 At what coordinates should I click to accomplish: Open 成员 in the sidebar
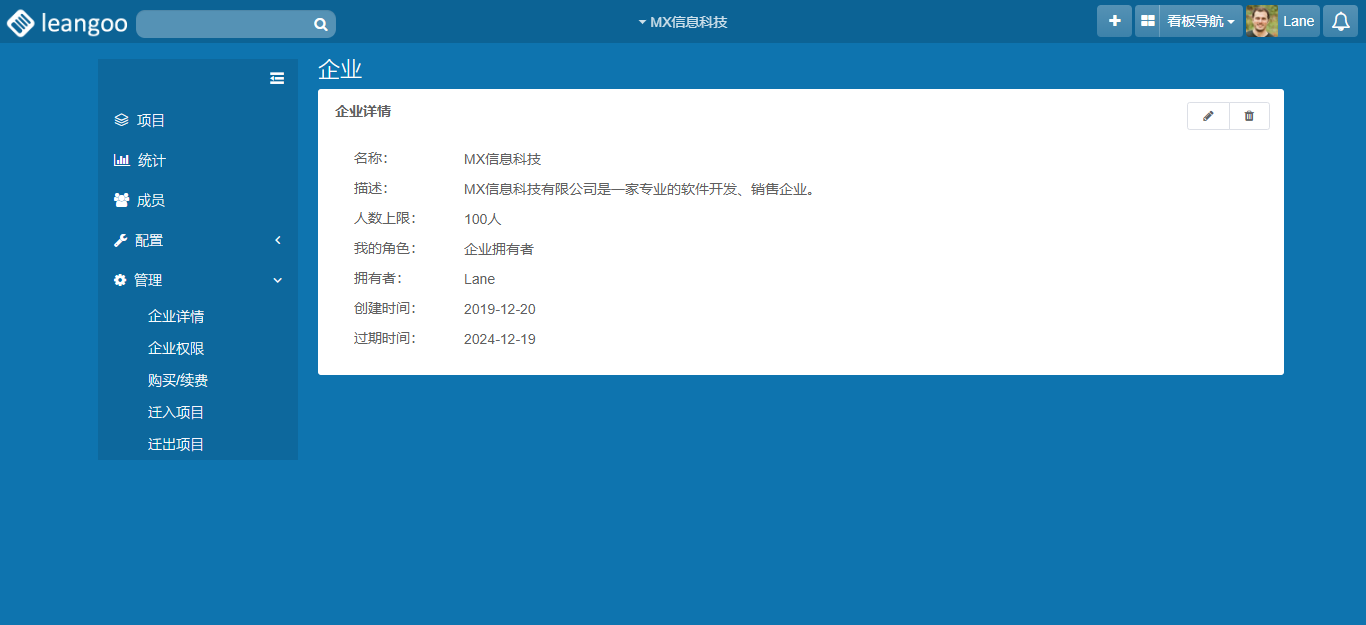[x=150, y=200]
